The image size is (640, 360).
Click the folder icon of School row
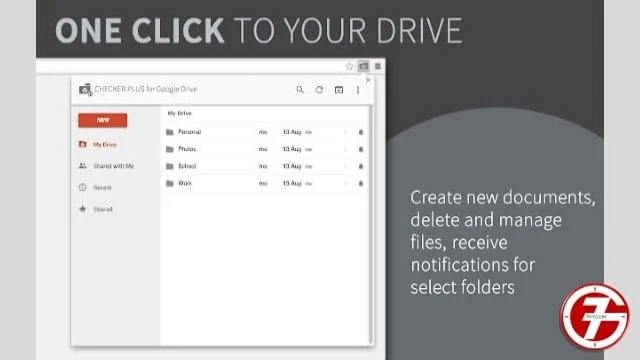click(170, 166)
